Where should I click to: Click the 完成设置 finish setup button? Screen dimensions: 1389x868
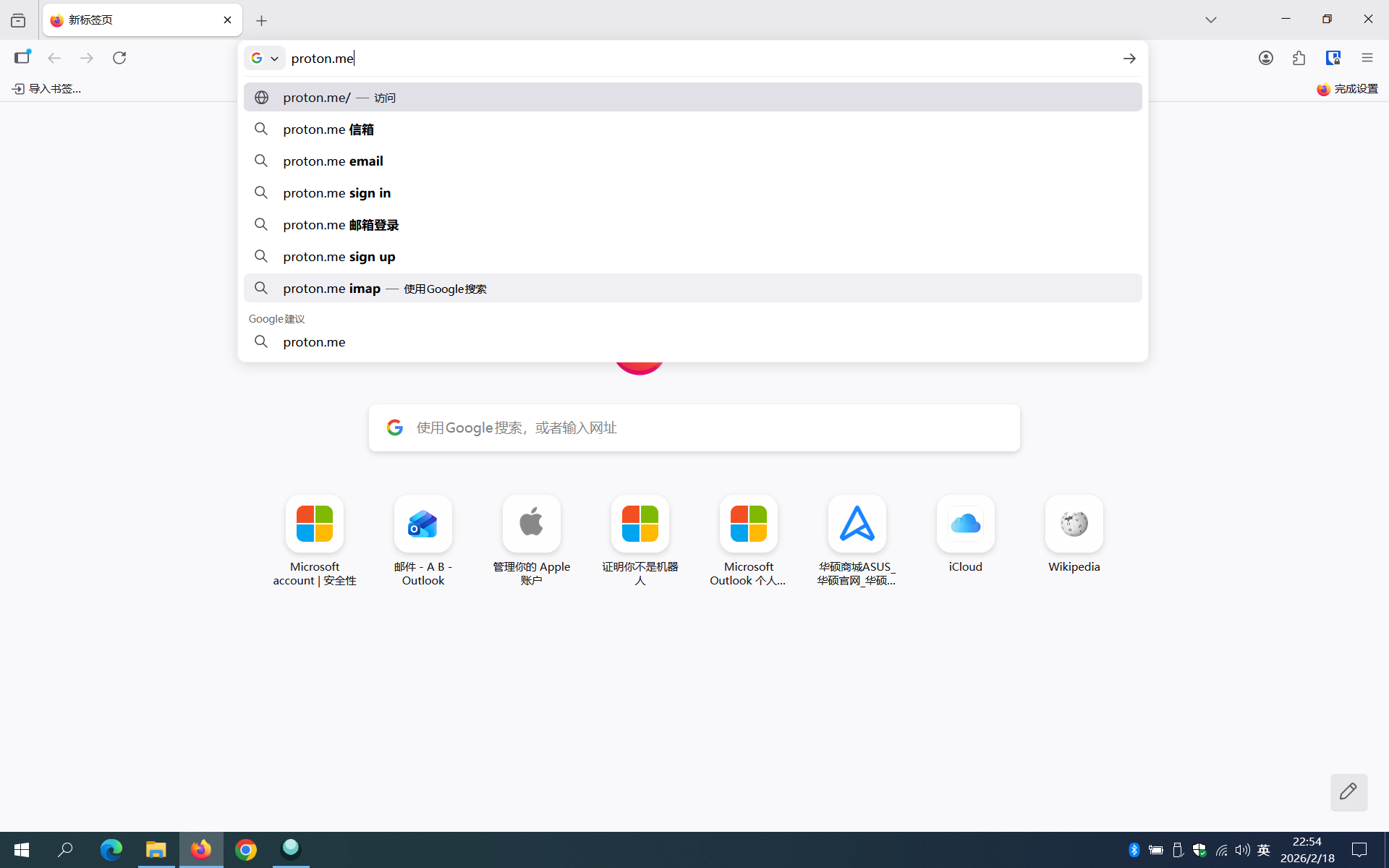click(1347, 88)
